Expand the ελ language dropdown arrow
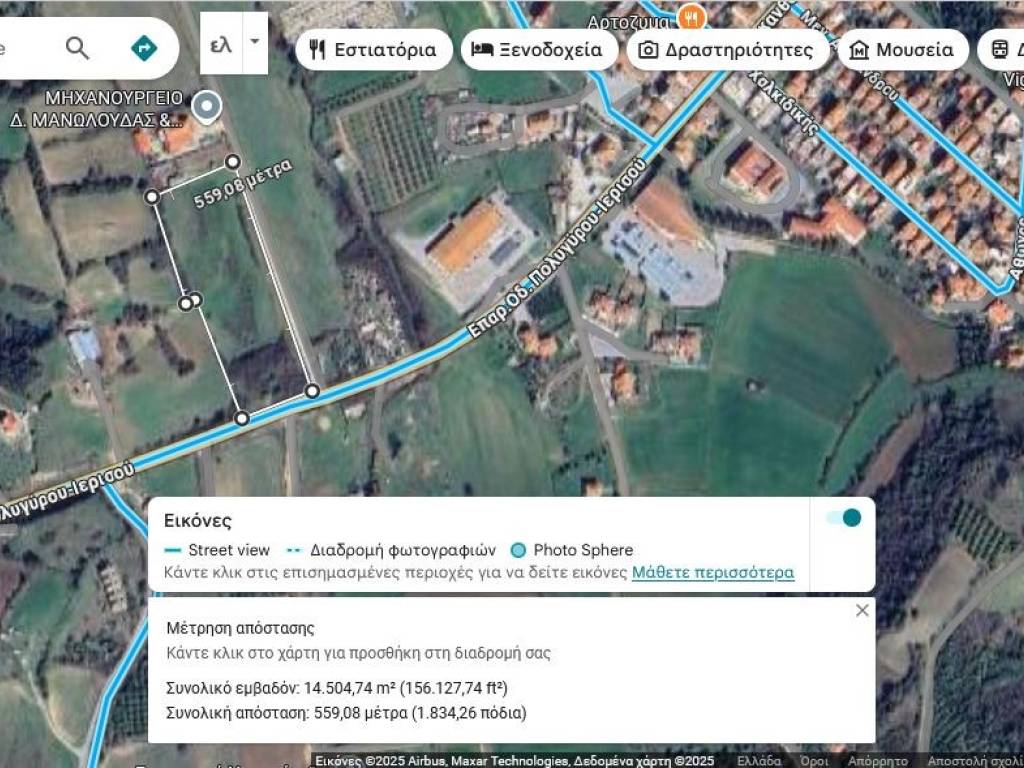This screenshot has width=1024, height=768. (254, 42)
